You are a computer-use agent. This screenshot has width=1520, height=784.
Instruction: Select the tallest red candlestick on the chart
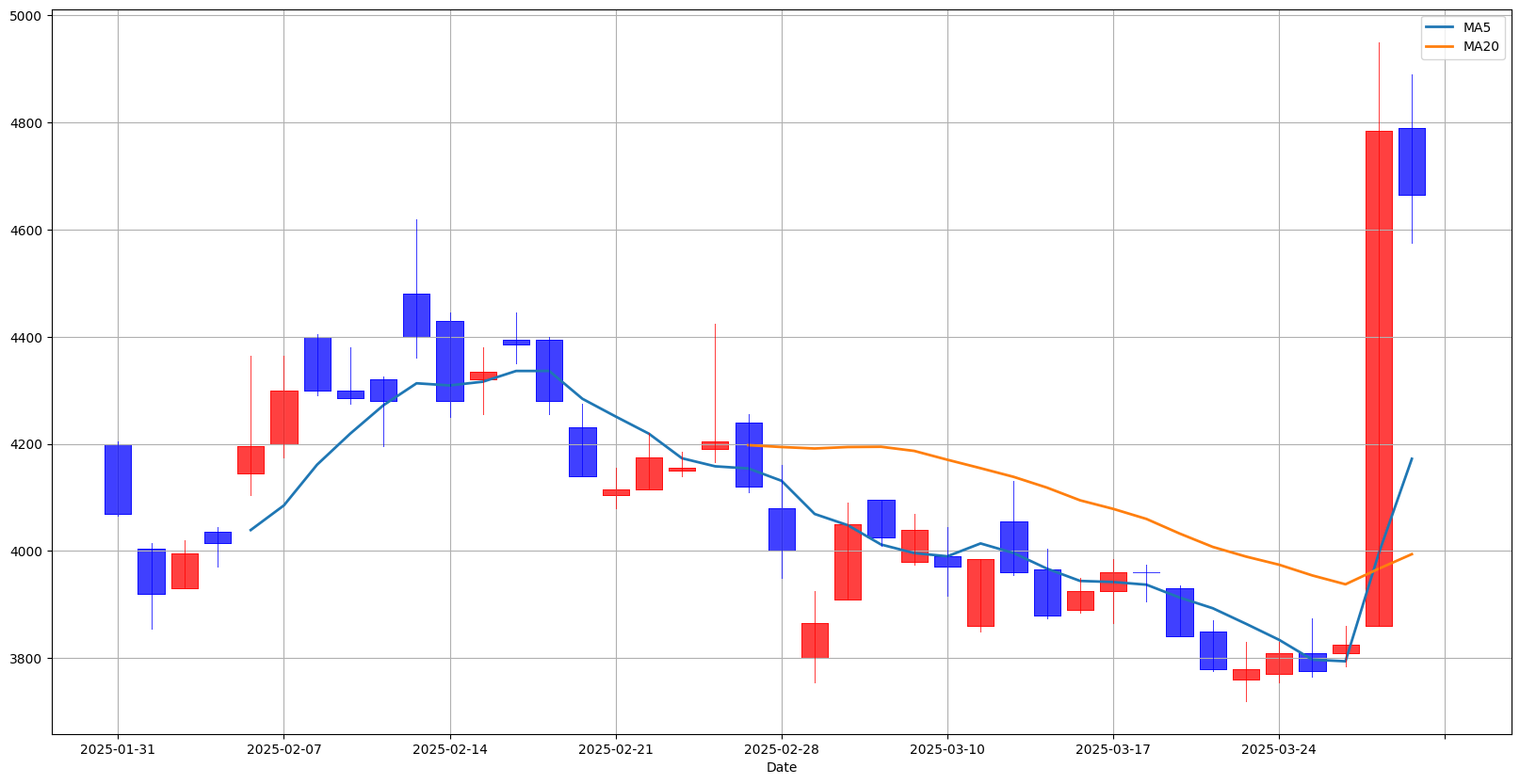(1379, 378)
